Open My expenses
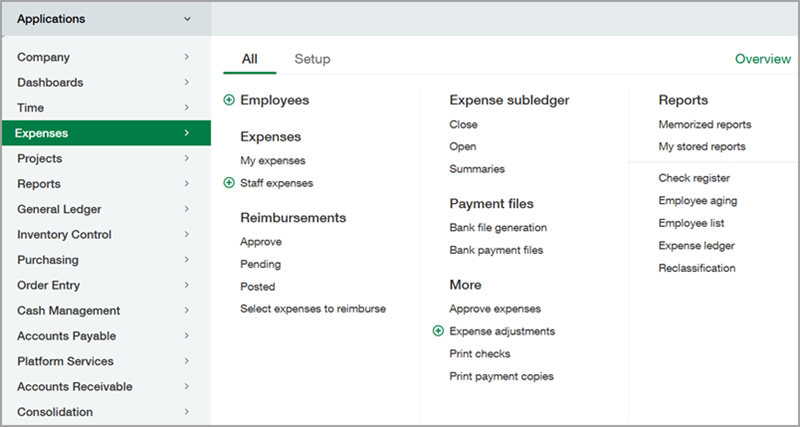800x427 pixels. (x=272, y=160)
